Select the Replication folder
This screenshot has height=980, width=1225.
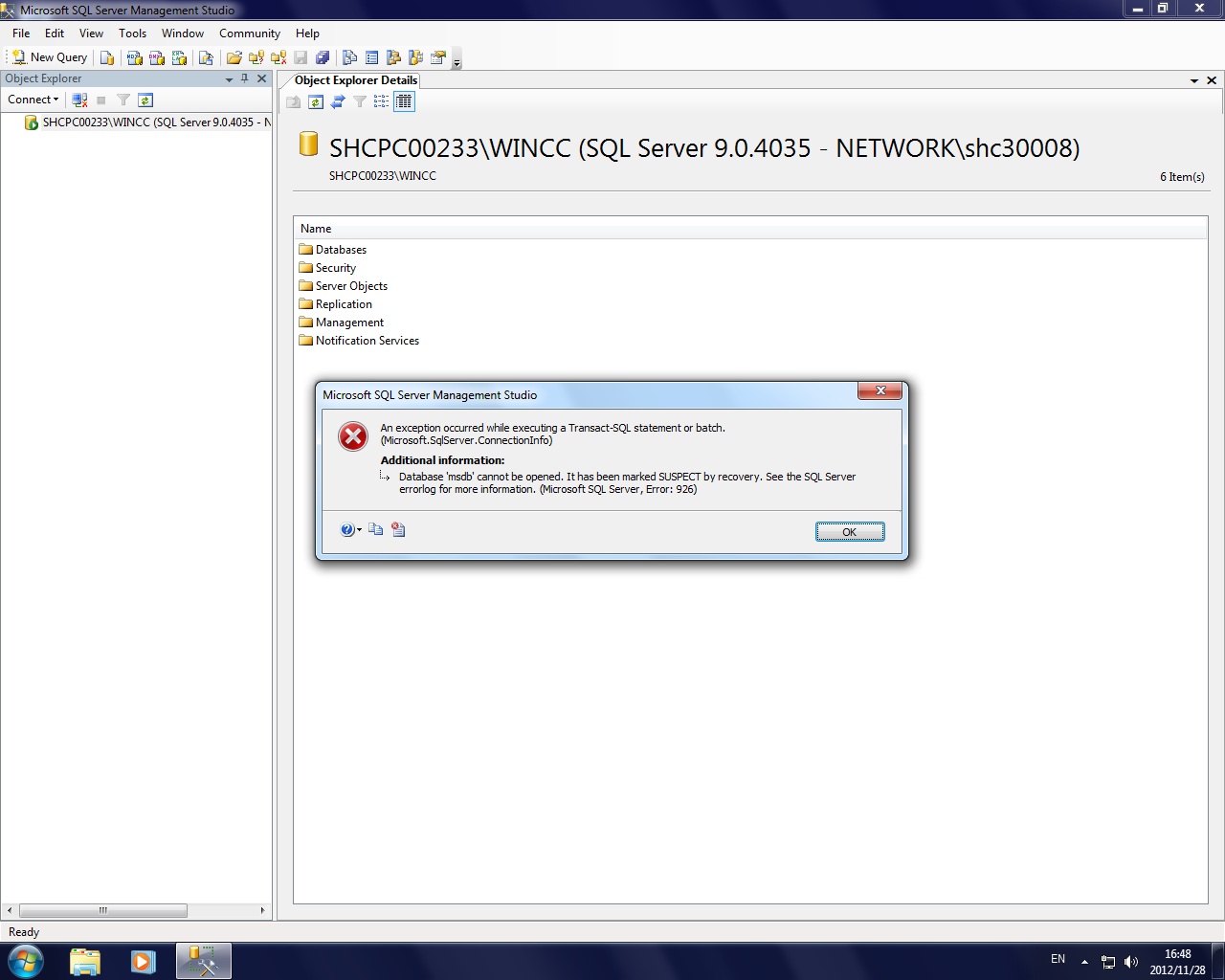coord(336,304)
